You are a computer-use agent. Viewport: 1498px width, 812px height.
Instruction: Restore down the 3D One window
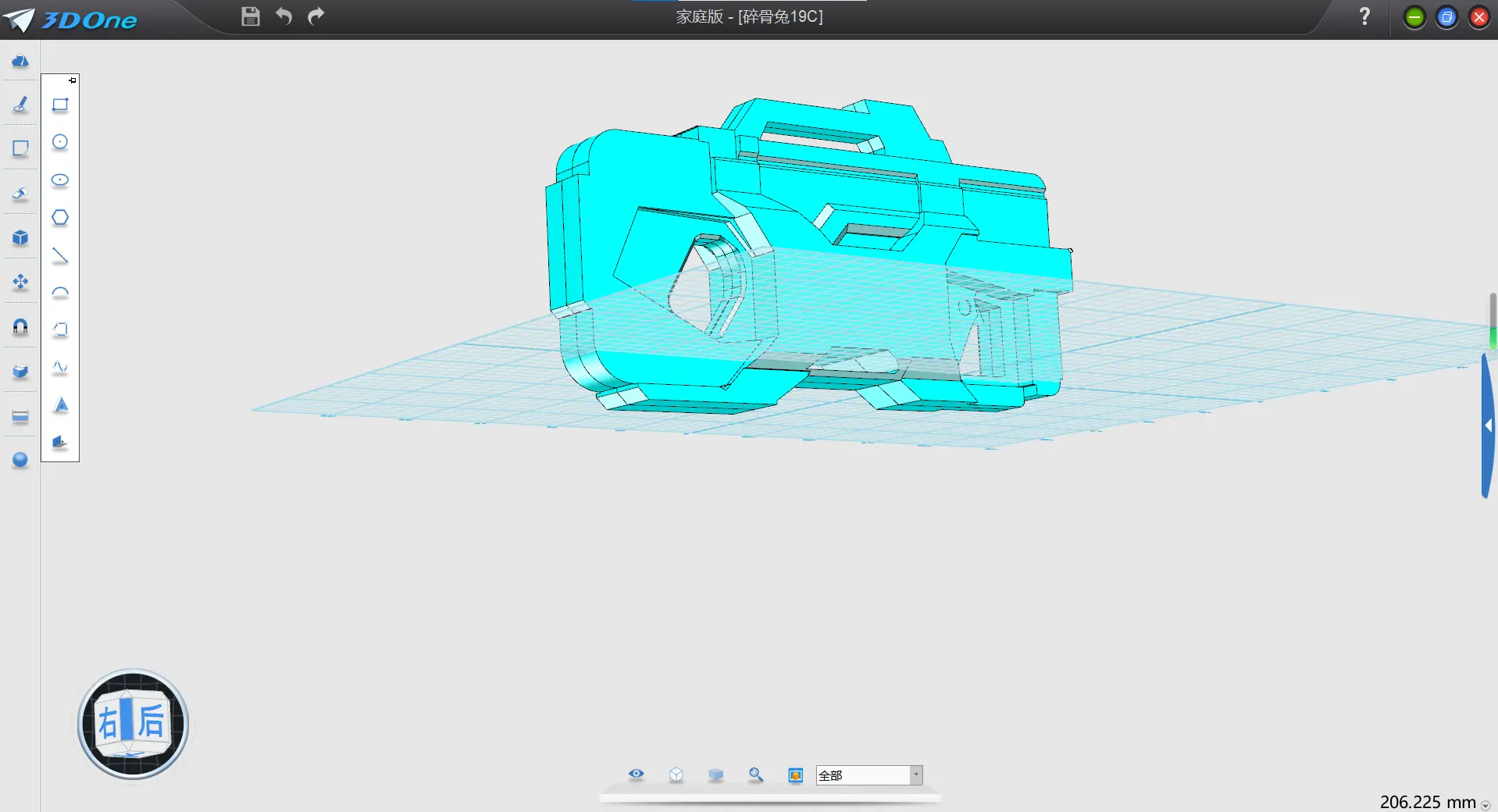[x=1446, y=17]
